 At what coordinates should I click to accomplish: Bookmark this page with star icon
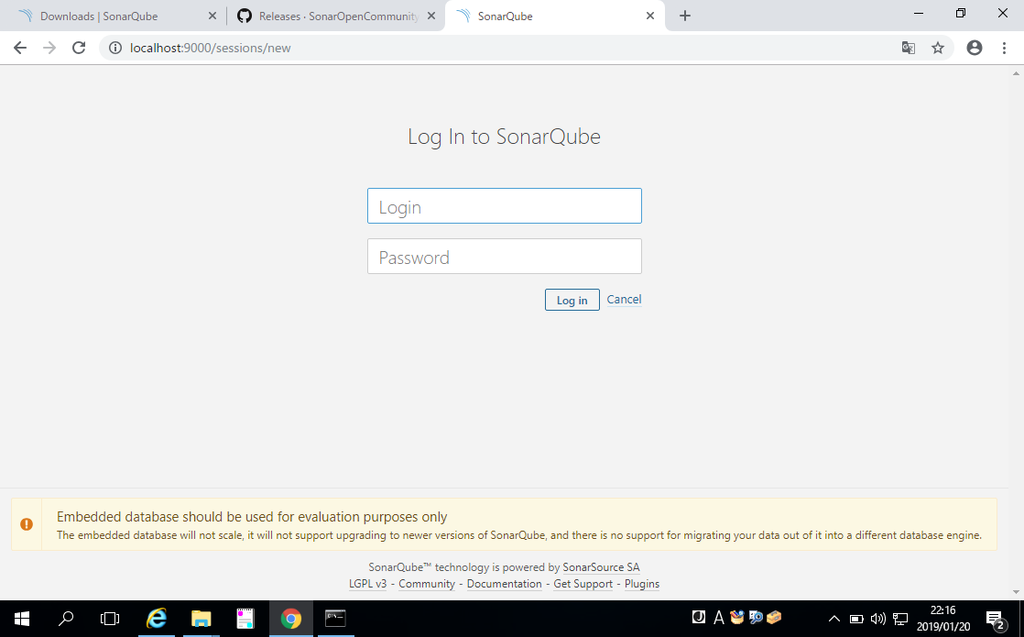click(x=938, y=48)
